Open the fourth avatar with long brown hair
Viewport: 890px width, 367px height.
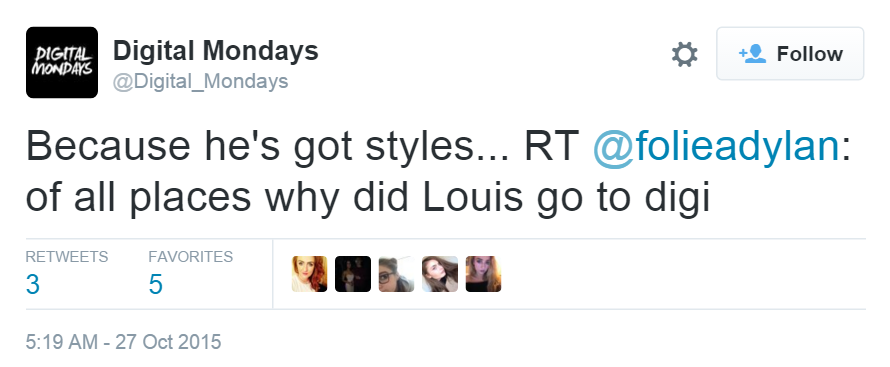tap(440, 274)
